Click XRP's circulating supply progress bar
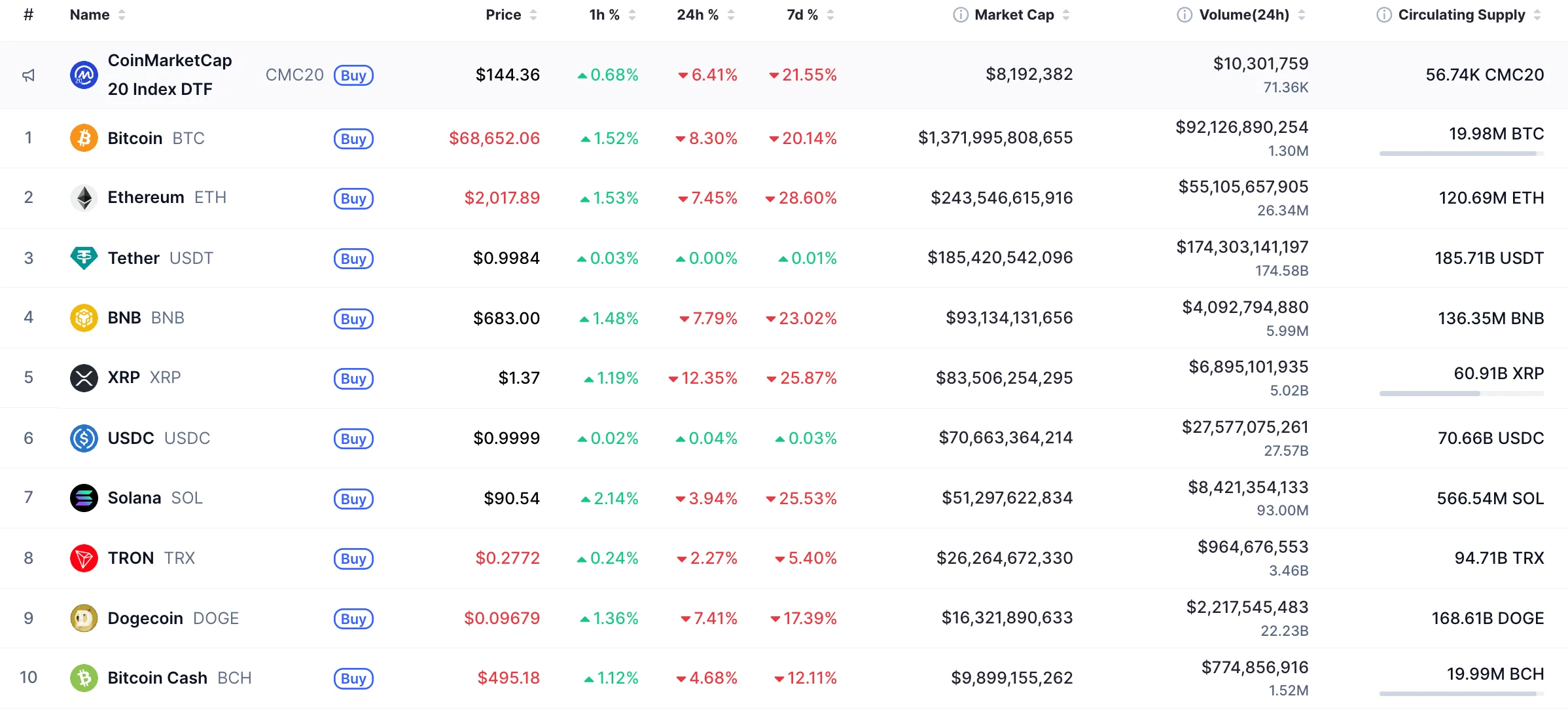Image resolution: width=1568 pixels, height=719 pixels. (1461, 394)
